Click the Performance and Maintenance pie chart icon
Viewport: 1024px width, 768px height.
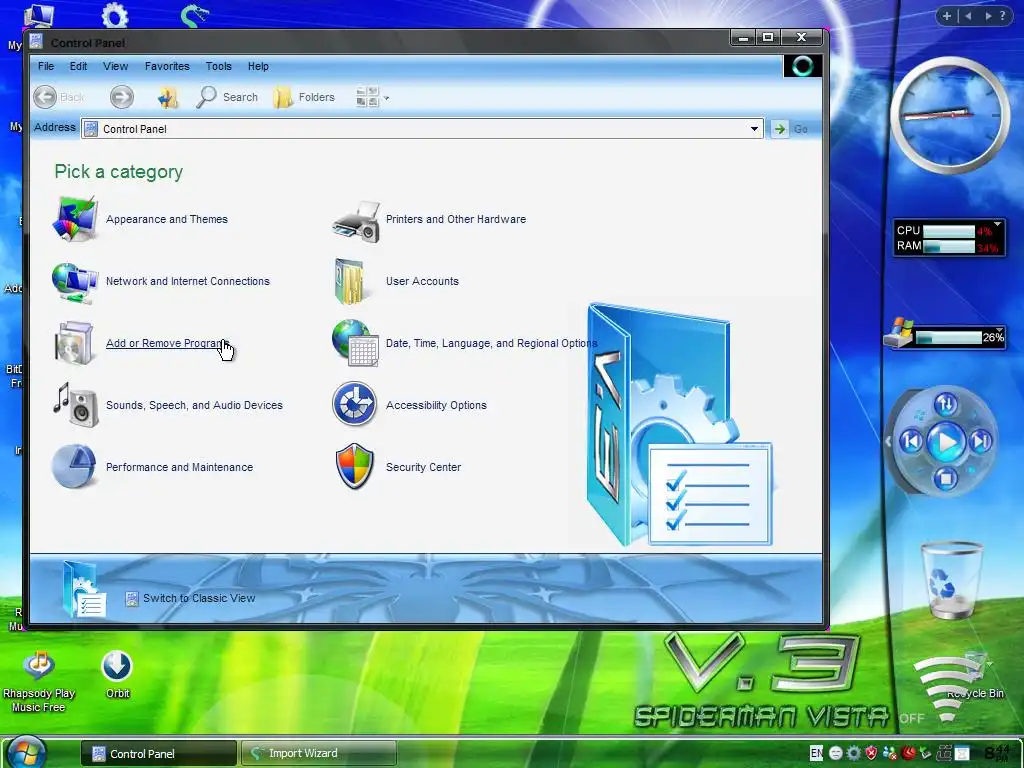point(74,466)
